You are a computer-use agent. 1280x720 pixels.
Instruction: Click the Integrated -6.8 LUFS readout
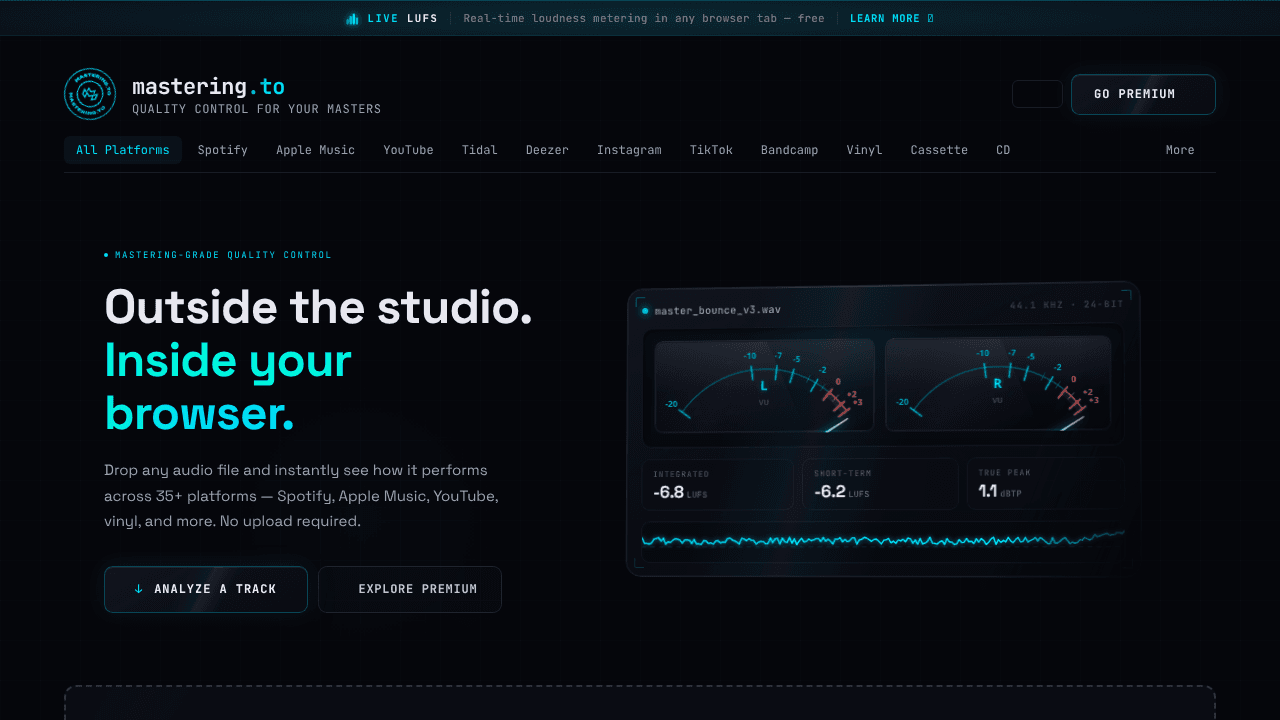(x=717, y=485)
